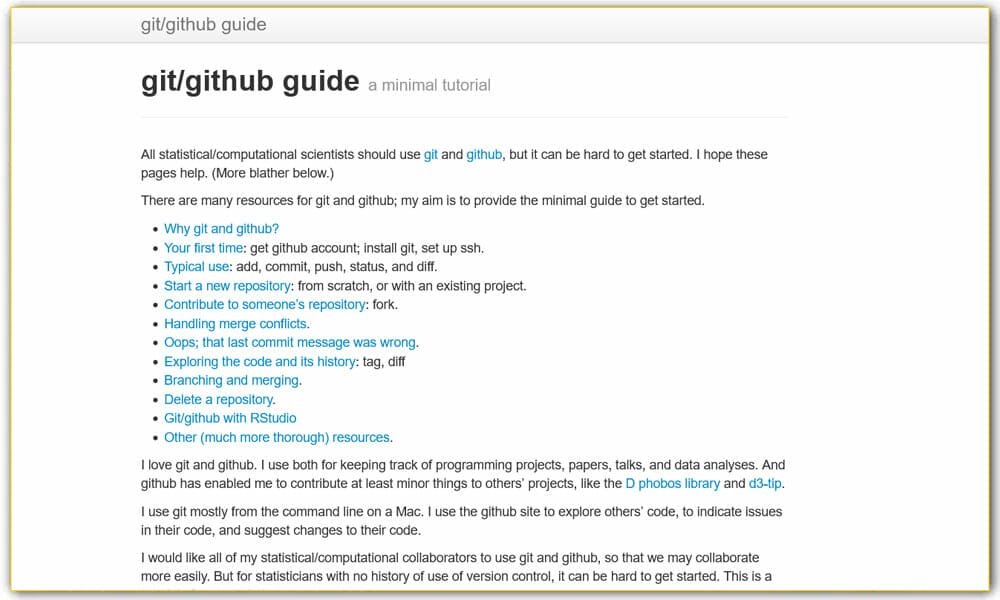Open the 'D phobos library' link
Viewport: 1000px width, 600px height.
(673, 483)
